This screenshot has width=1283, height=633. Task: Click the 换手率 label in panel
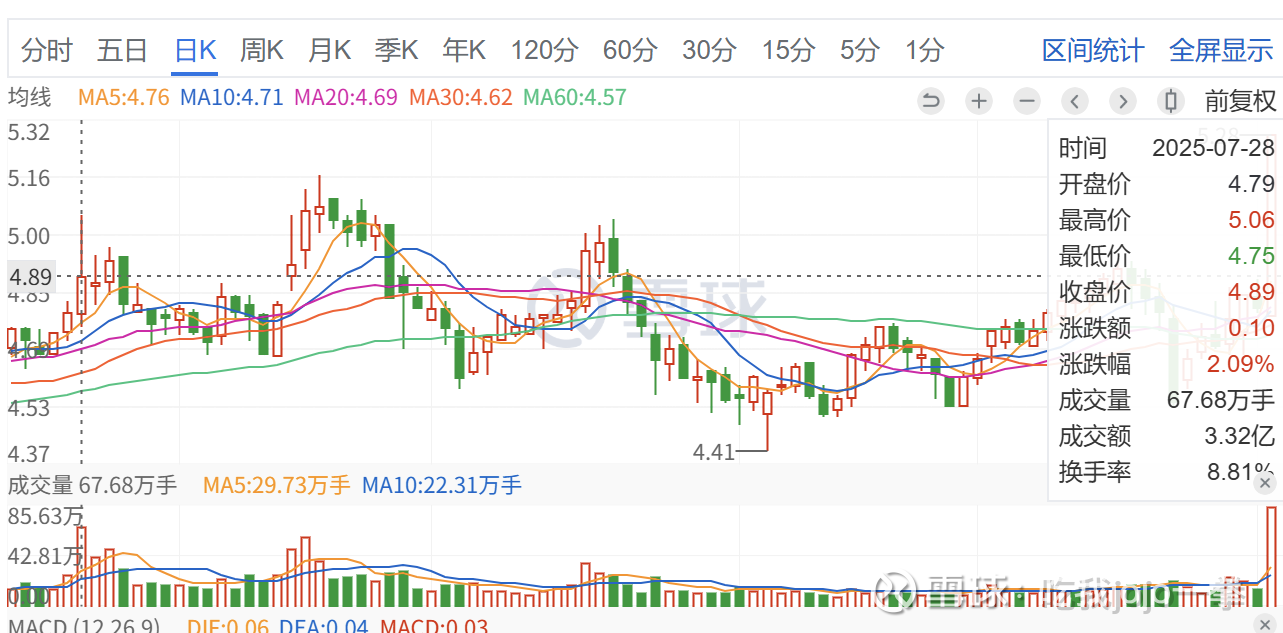click(1095, 472)
